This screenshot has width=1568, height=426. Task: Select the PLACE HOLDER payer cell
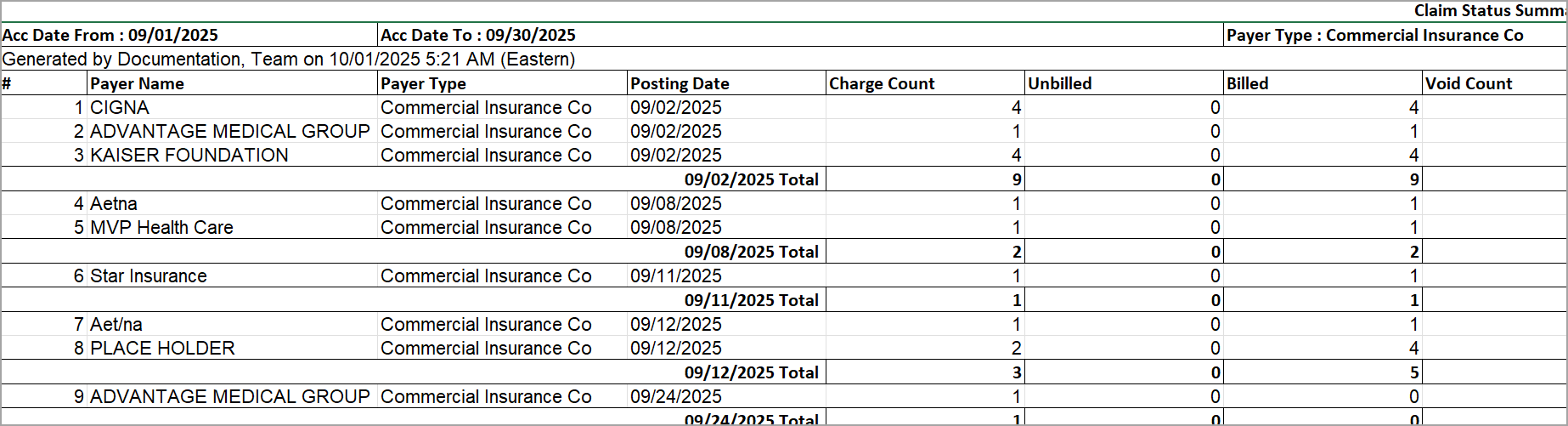pos(162,349)
